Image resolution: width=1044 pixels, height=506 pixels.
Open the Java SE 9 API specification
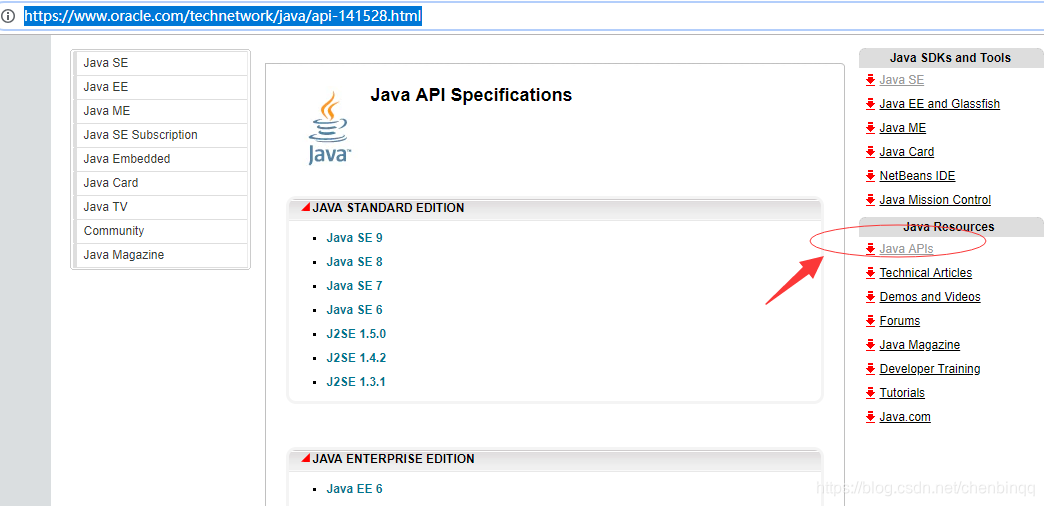coord(354,238)
